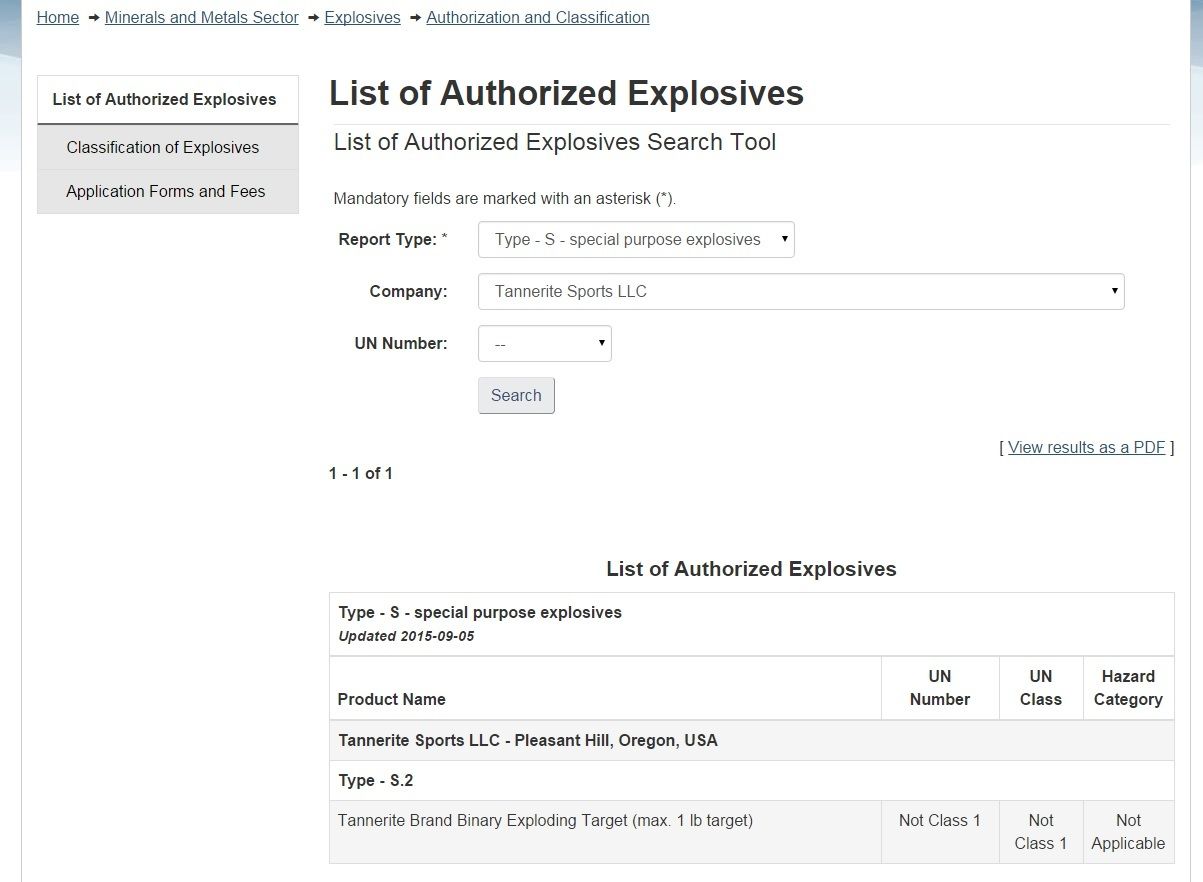Click the Product Name column header

tap(605, 688)
